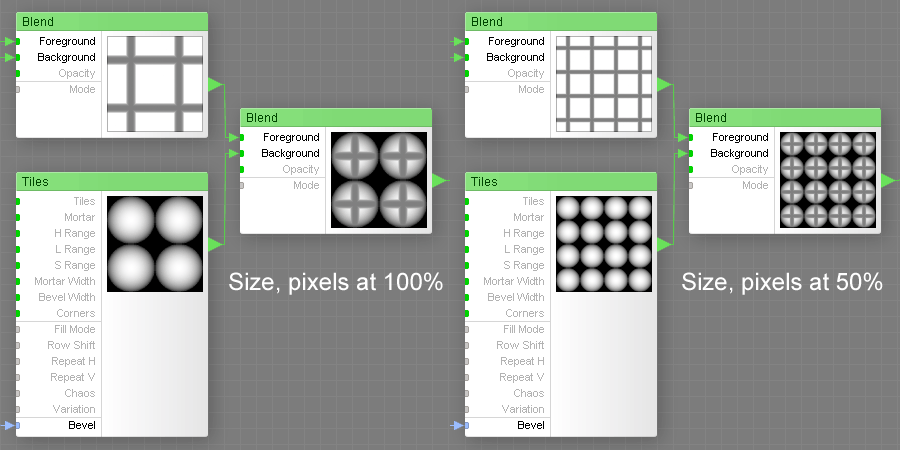
Task: Click the Corners port on the right Tiles node
Action: 467,313
